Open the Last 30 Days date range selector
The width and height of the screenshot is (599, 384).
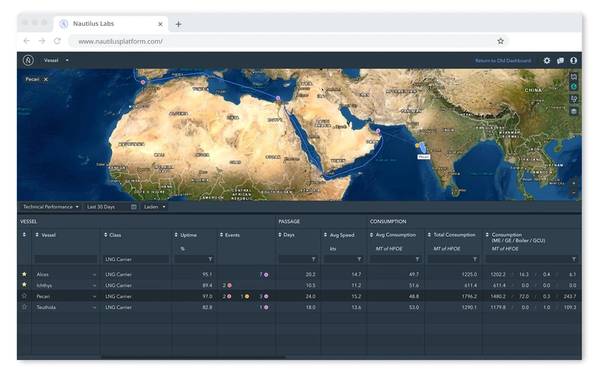point(111,207)
